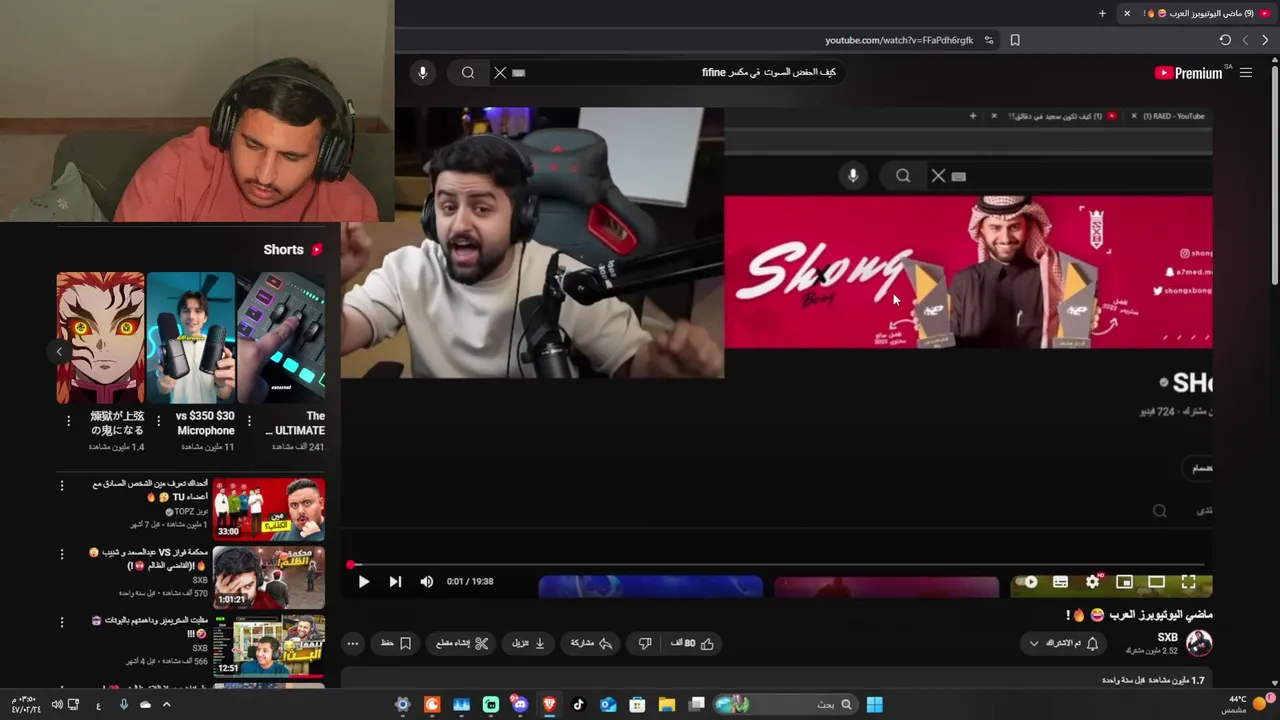The height and width of the screenshot is (720, 1280).
Task: Open options for Microphone short
Action: pyautogui.click(x=158, y=421)
